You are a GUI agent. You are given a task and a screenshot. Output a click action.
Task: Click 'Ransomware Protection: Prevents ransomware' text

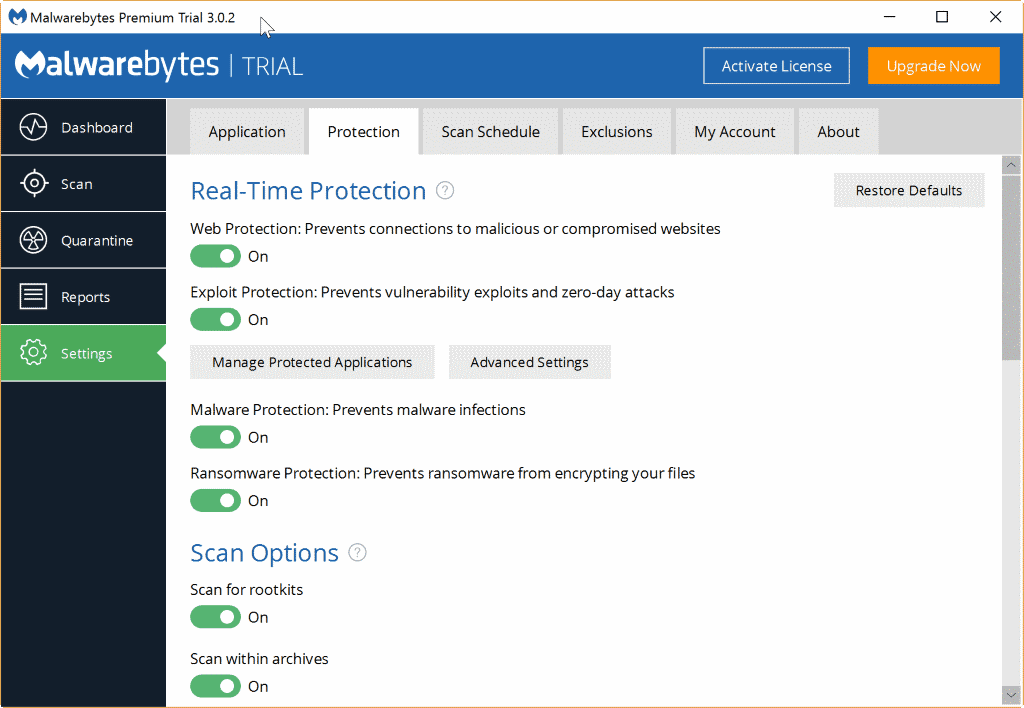click(x=443, y=473)
